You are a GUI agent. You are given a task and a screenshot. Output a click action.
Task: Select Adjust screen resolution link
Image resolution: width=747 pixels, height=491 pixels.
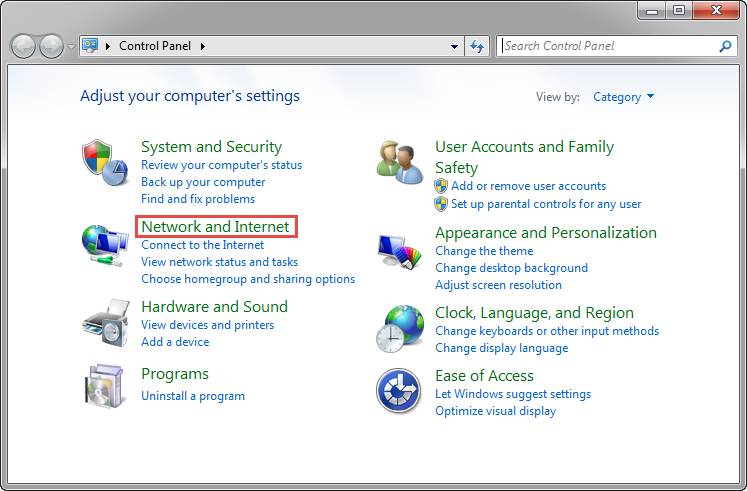(498, 285)
